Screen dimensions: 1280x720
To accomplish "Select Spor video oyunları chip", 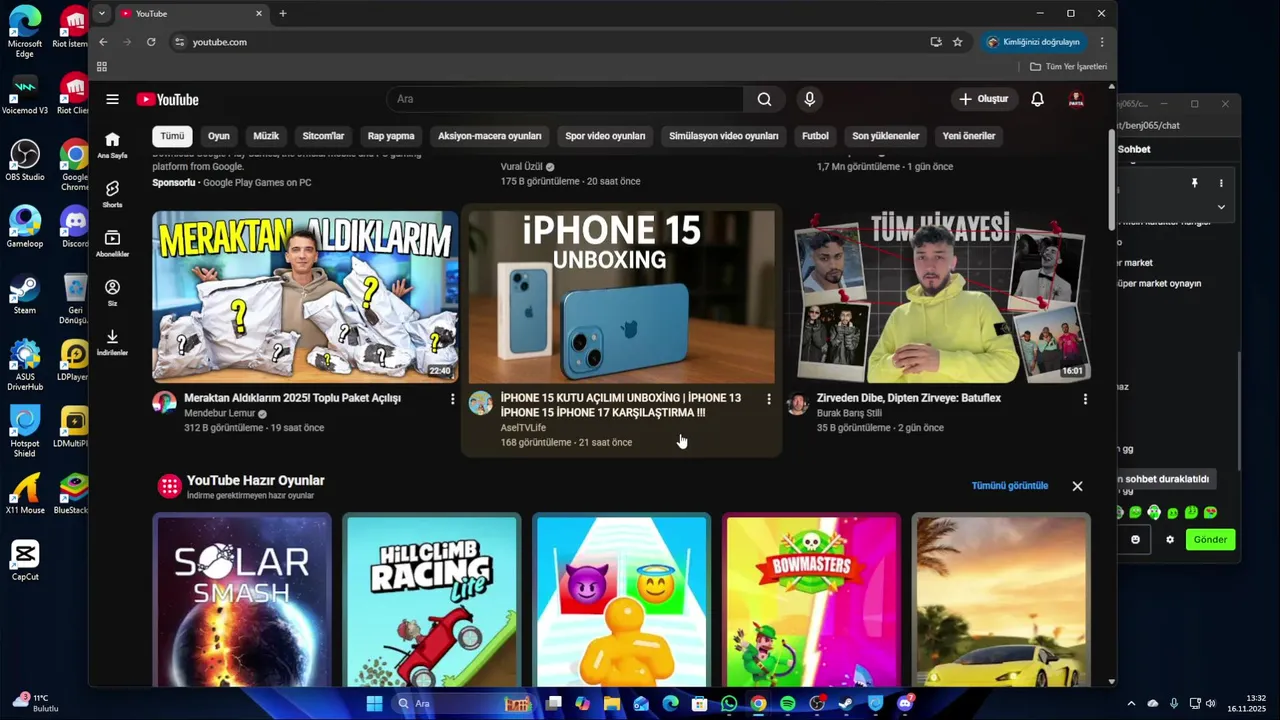I will coord(605,136).
